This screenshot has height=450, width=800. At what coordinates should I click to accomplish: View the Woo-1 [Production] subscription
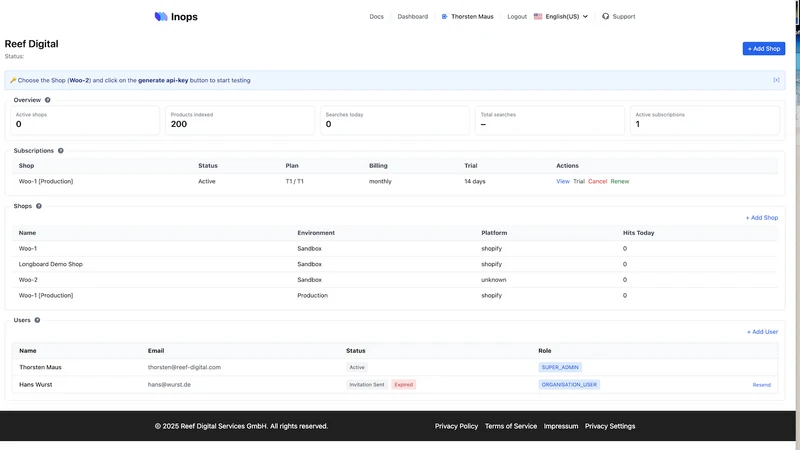point(563,181)
